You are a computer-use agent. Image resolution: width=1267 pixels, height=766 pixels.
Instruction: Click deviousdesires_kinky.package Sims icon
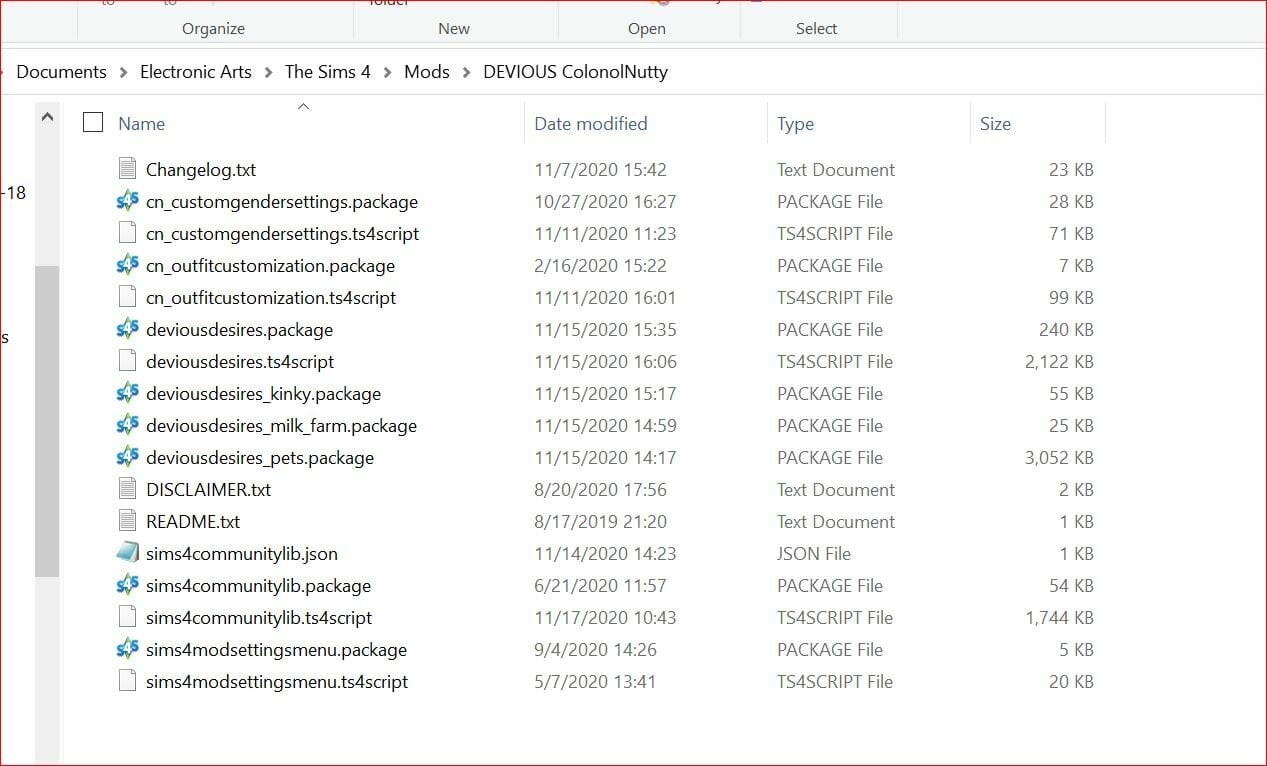(127, 393)
